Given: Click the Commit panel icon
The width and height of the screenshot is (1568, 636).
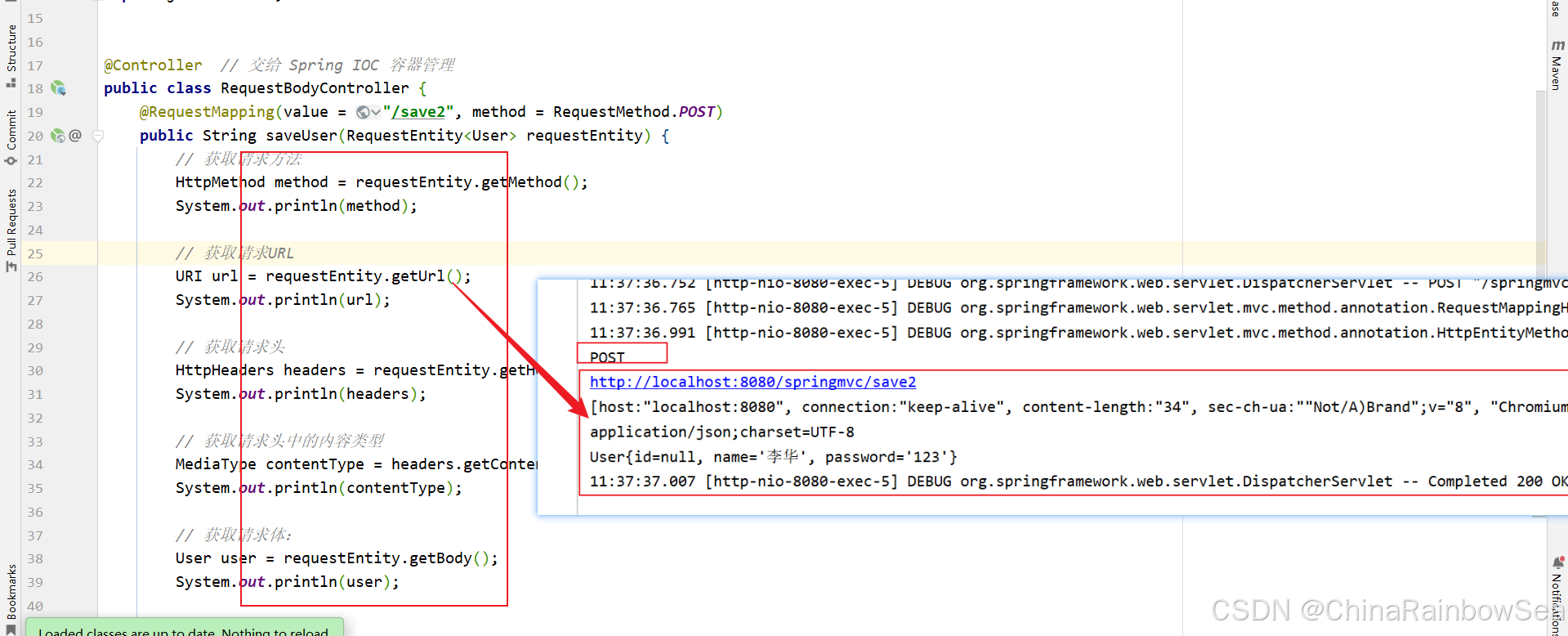Looking at the screenshot, I should [11, 160].
